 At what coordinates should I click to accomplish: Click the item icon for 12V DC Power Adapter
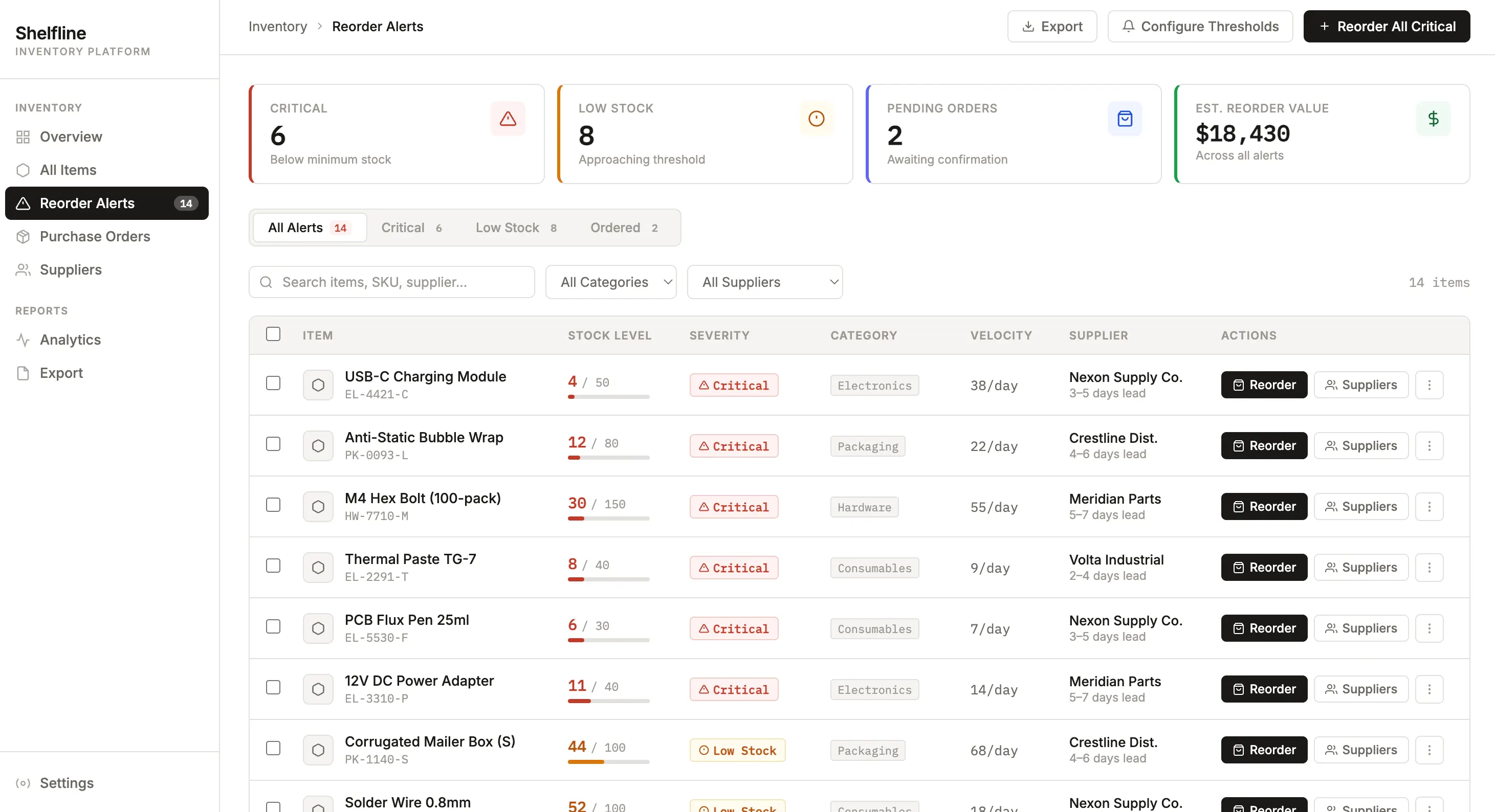click(x=318, y=690)
